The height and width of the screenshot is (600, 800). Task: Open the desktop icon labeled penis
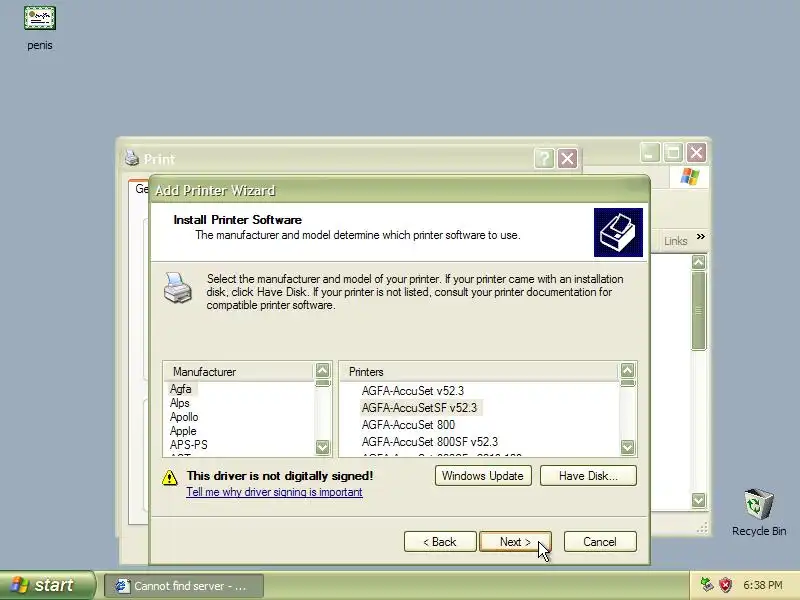coord(40,28)
